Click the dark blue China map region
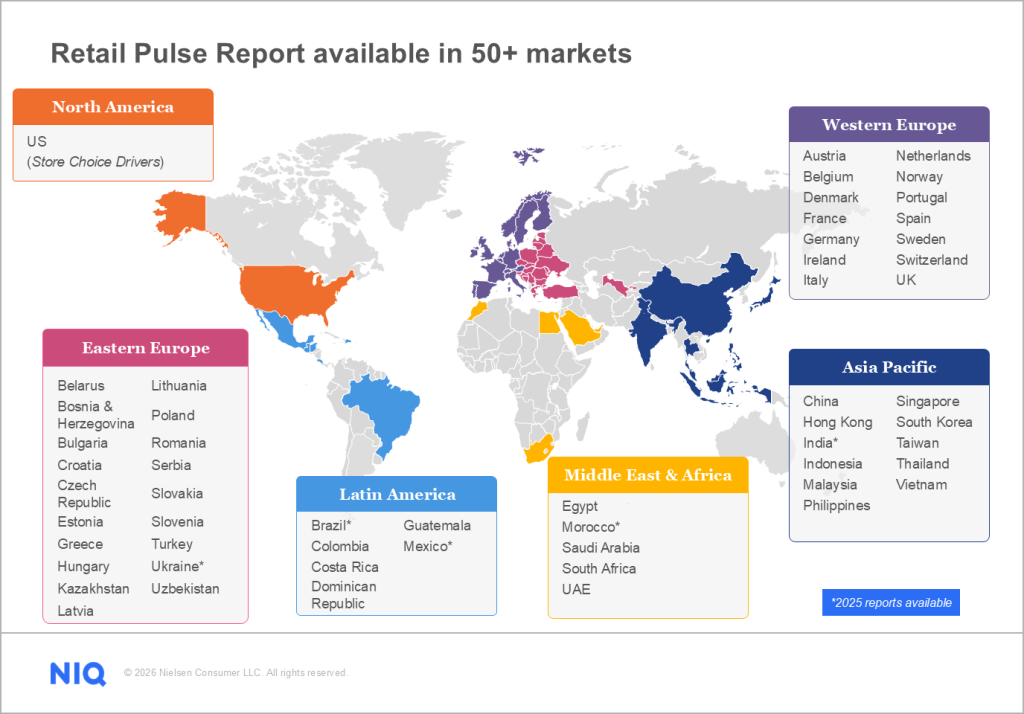Viewport: 1024px width, 714px height. pos(700,300)
